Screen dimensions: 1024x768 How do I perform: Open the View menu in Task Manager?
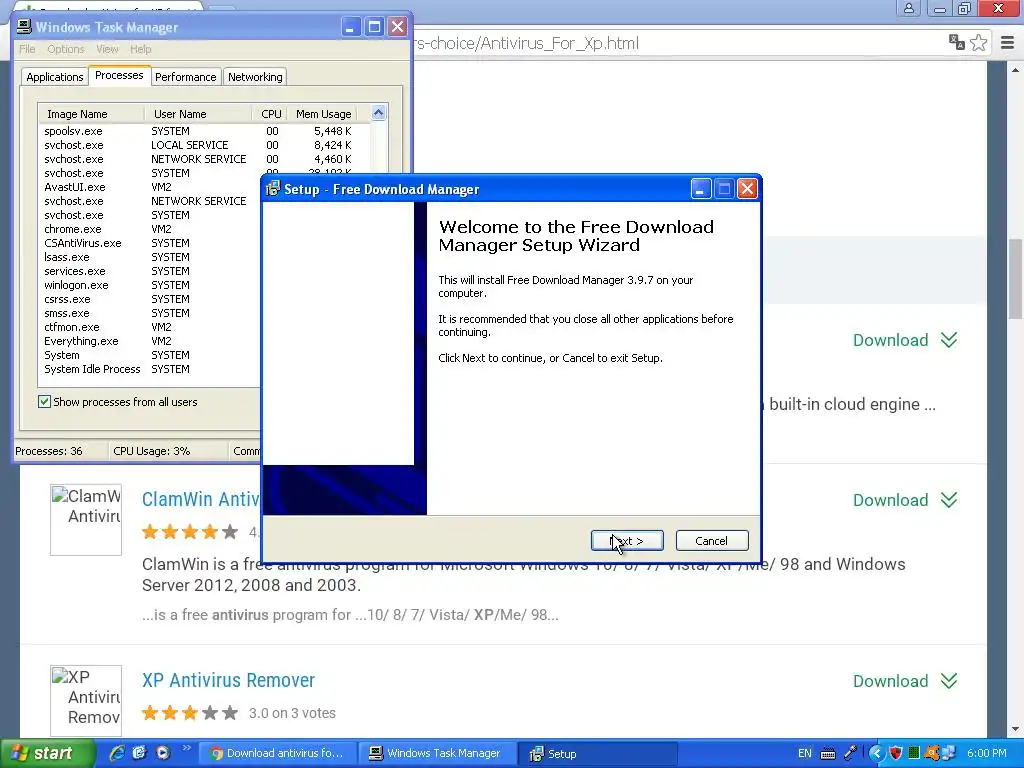pyautogui.click(x=107, y=49)
